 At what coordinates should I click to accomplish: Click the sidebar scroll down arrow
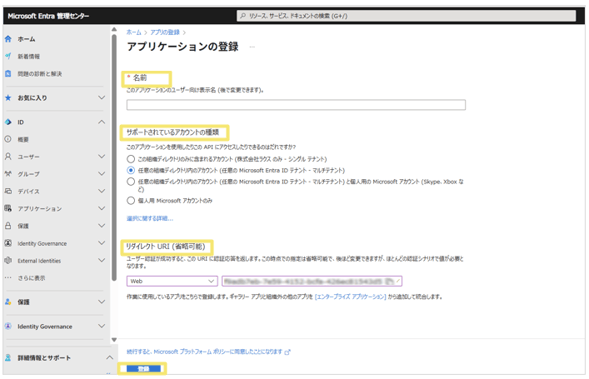pos(114,340)
